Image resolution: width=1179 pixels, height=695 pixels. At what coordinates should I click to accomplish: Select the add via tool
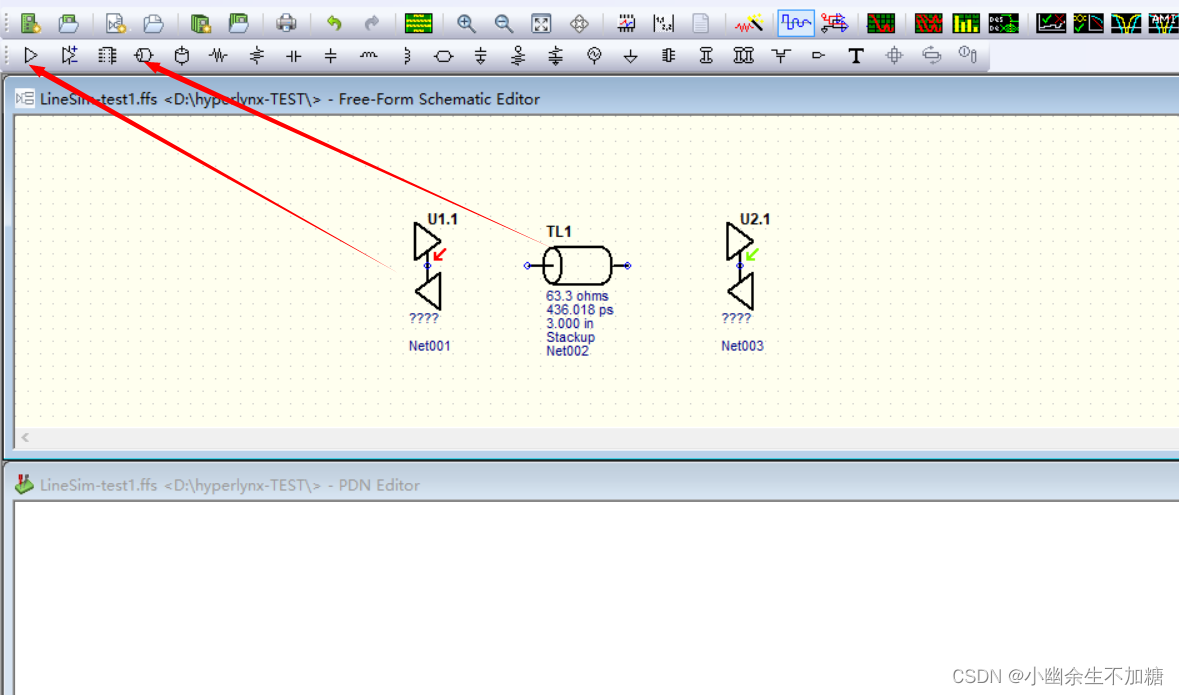click(706, 56)
